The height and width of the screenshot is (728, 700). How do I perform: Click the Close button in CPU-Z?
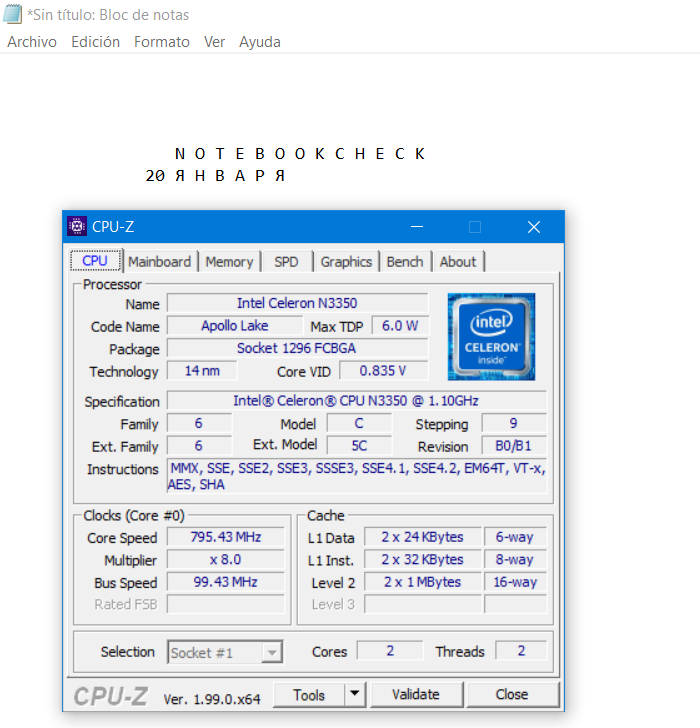512,695
